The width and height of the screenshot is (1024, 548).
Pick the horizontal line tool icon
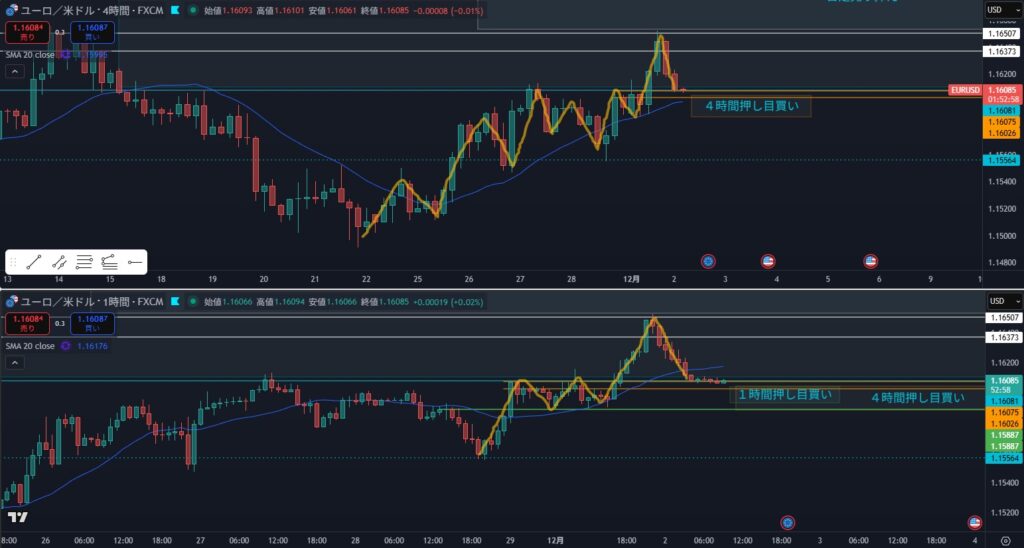pyautogui.click(x=134, y=262)
